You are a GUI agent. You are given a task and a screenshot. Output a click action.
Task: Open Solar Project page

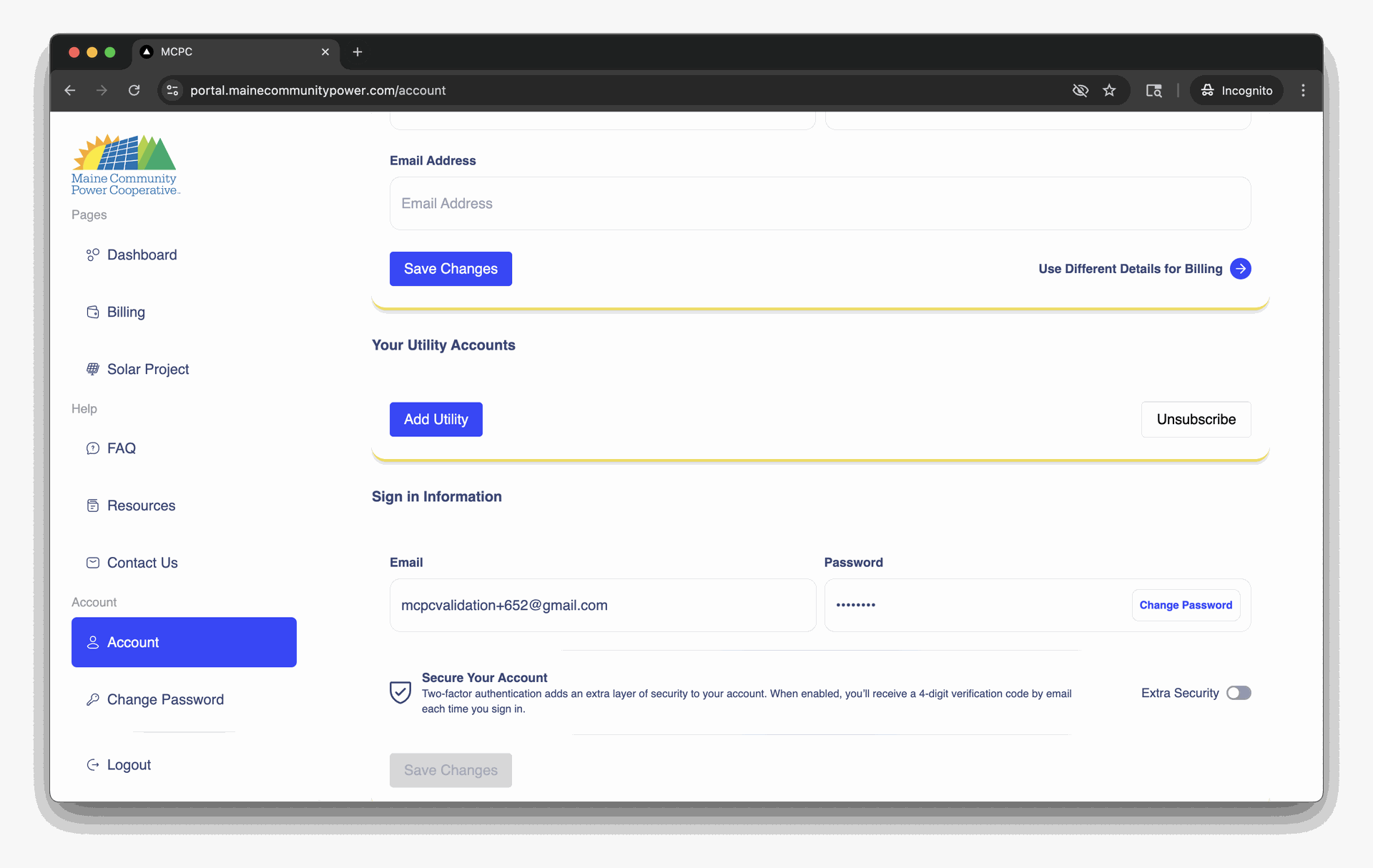[148, 369]
